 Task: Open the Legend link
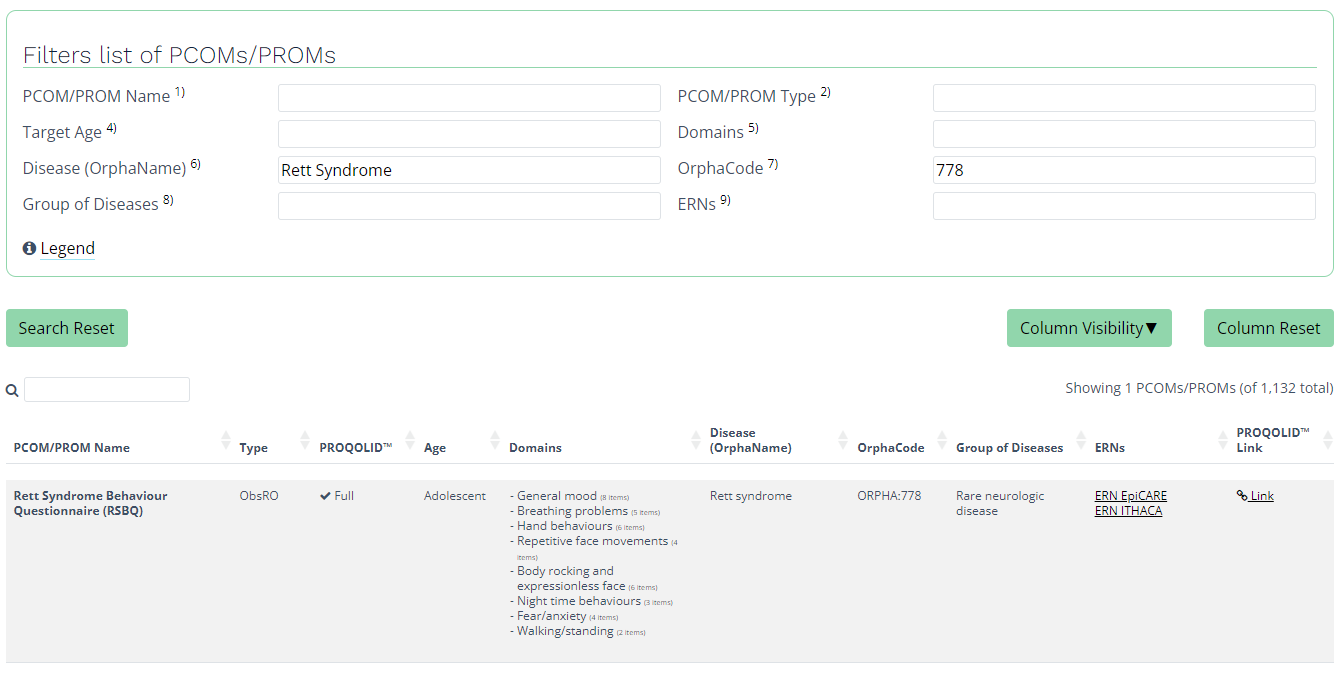(68, 248)
